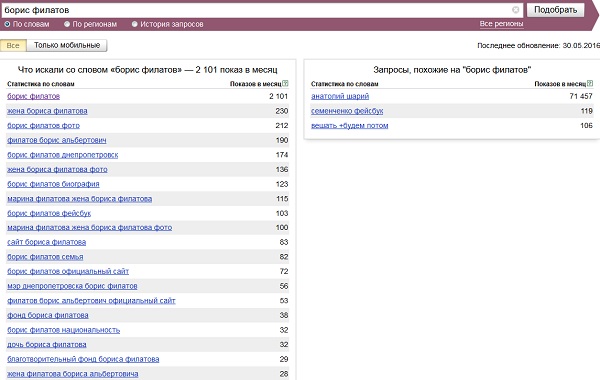Open 'марина филатова жена бориса филатова фото' link
This screenshot has height=380, width=600.
(90, 228)
